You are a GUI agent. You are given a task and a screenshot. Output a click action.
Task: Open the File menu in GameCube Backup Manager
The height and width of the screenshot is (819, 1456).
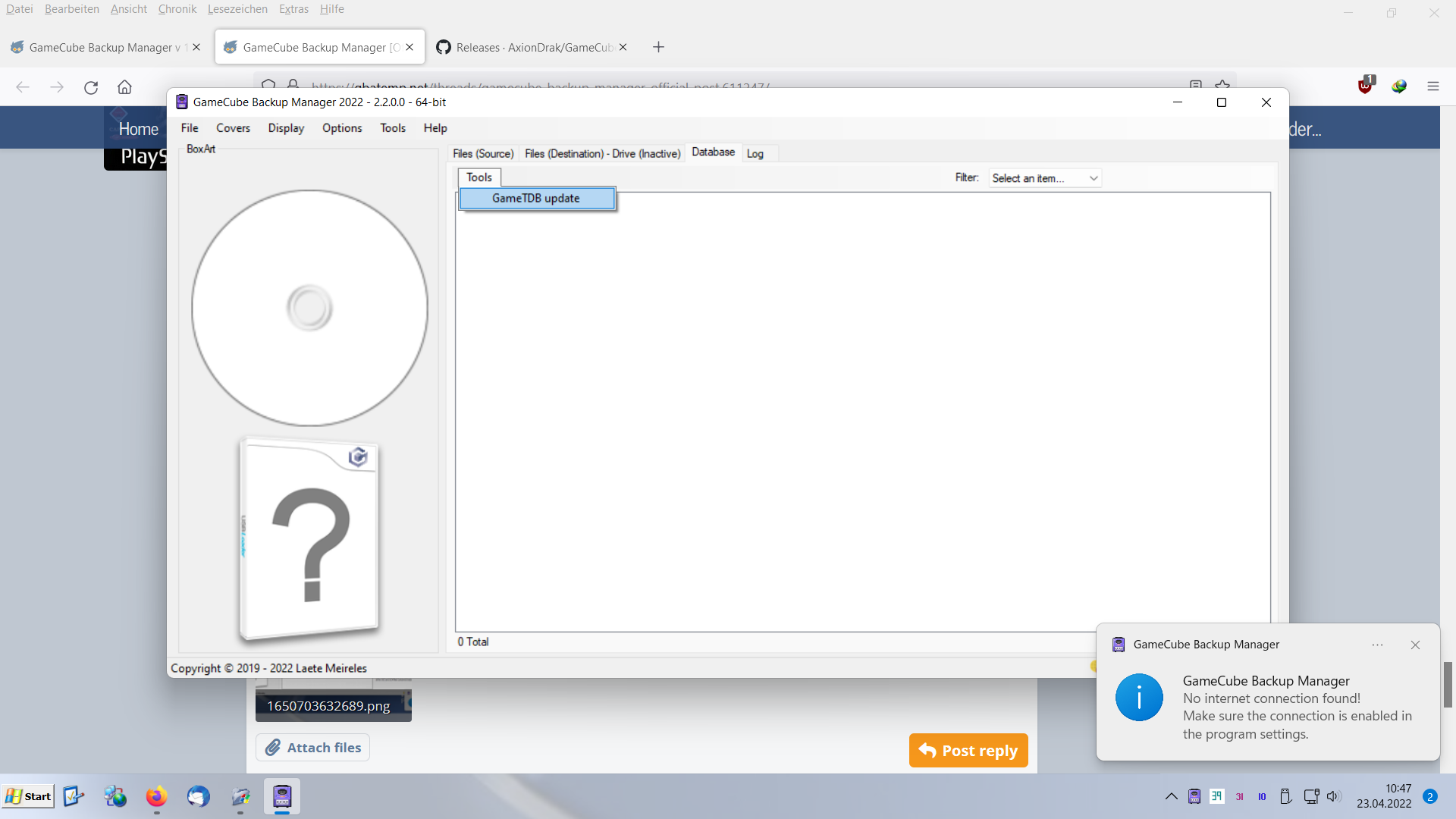(190, 128)
